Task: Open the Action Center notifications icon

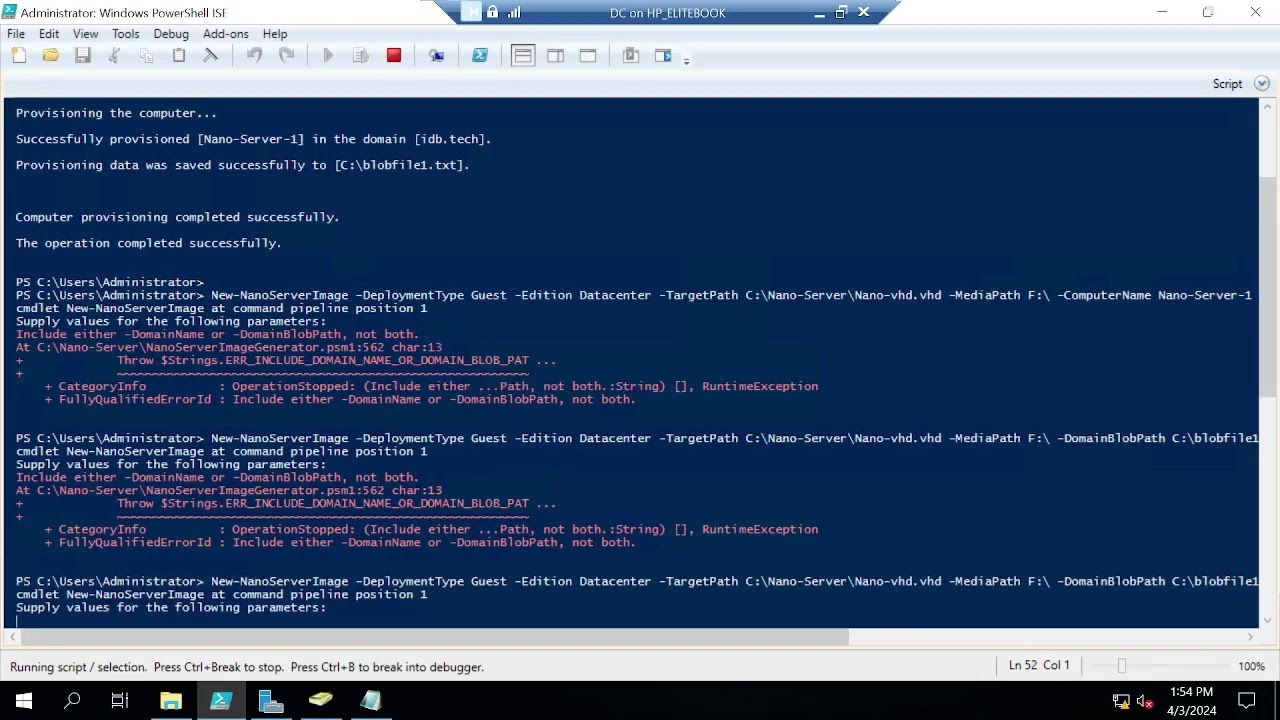Action: click(1247, 700)
